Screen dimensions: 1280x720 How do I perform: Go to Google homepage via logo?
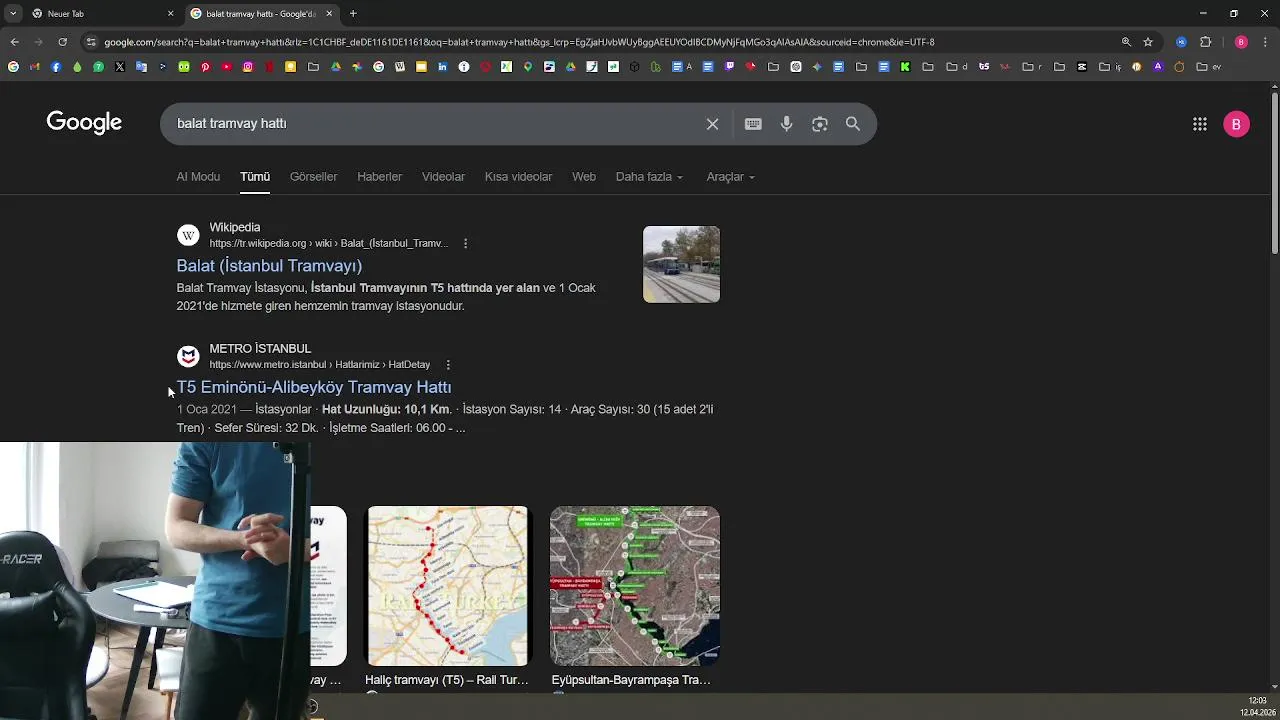84,123
